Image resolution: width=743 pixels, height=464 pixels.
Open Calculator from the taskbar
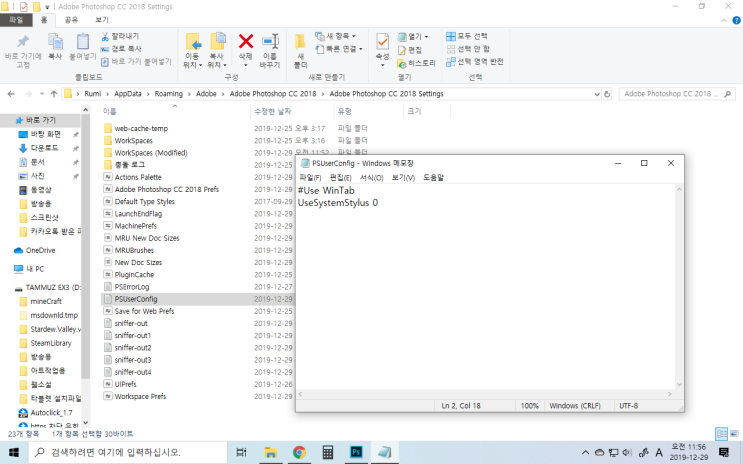point(327,452)
